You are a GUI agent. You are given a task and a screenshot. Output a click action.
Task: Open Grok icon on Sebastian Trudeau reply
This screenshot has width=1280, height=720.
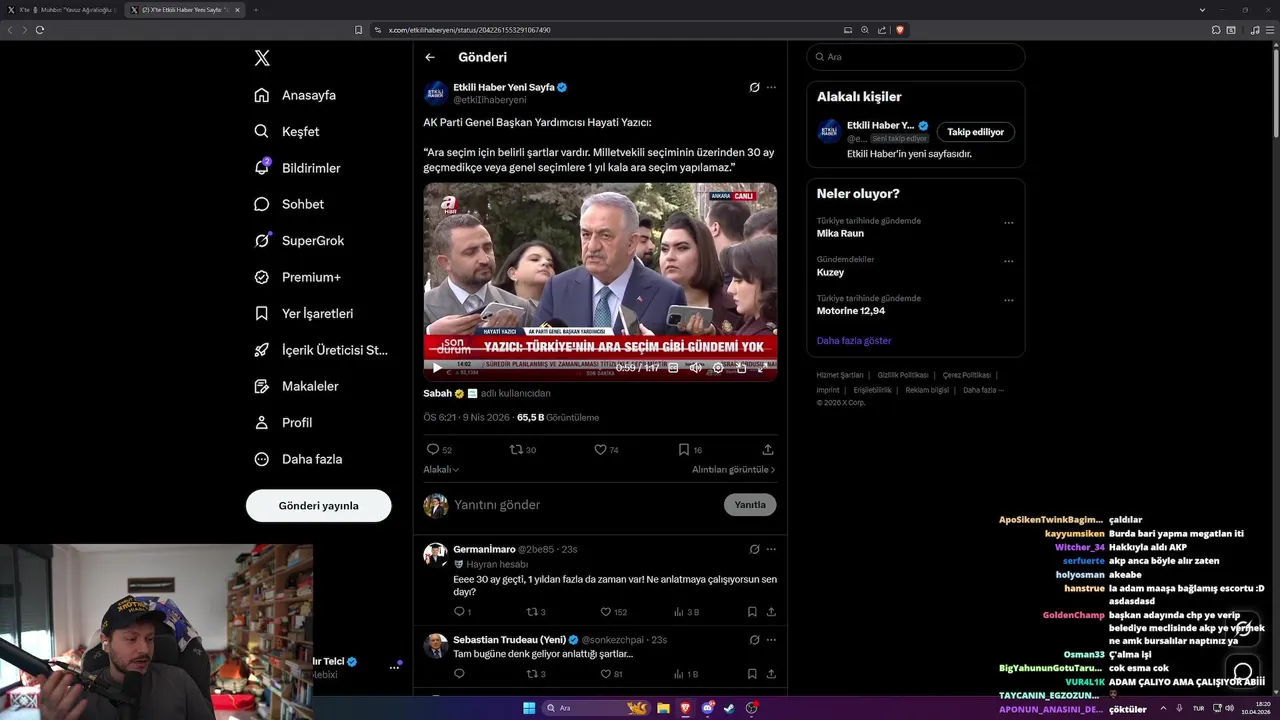pos(755,639)
